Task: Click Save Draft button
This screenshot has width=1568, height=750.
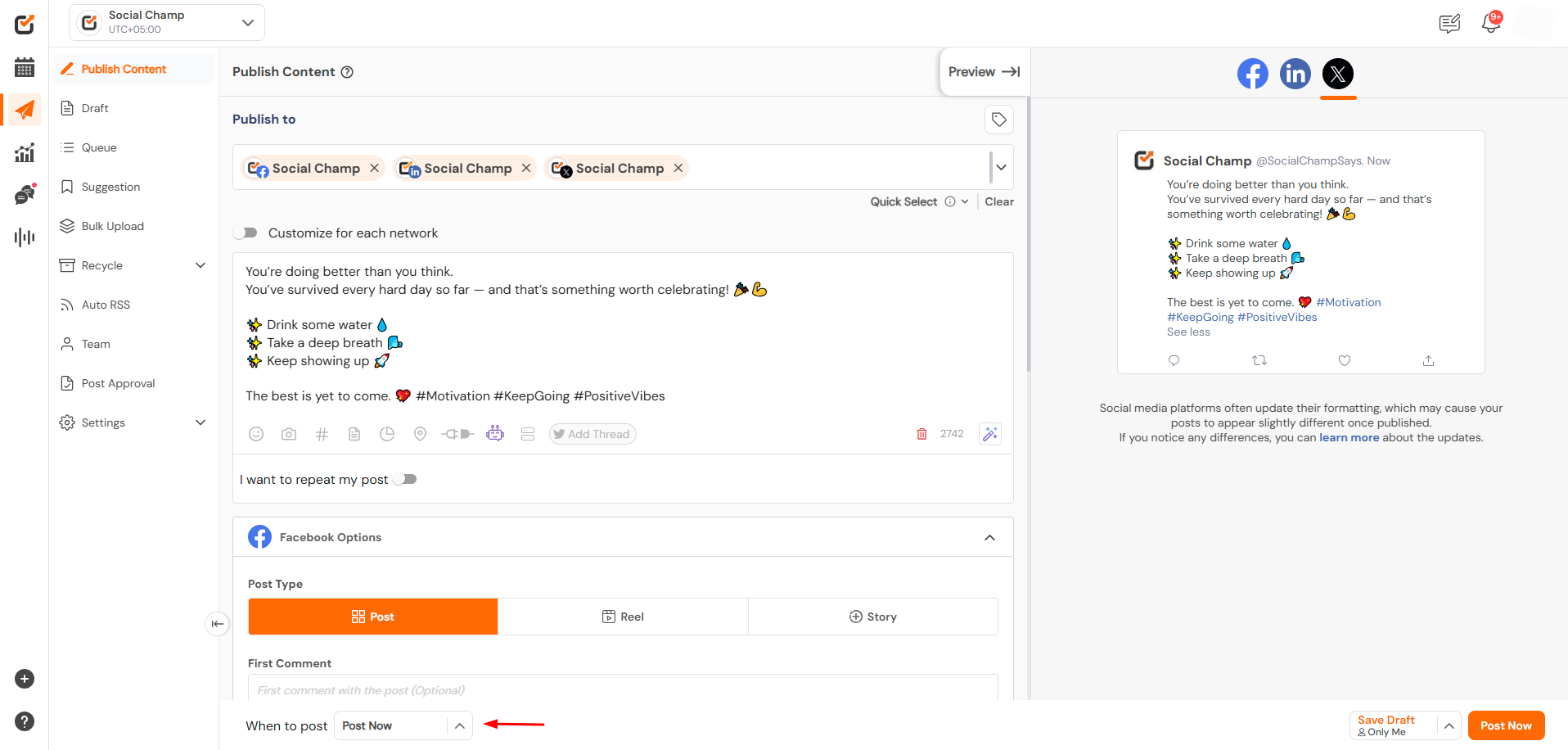Action: (x=1394, y=725)
